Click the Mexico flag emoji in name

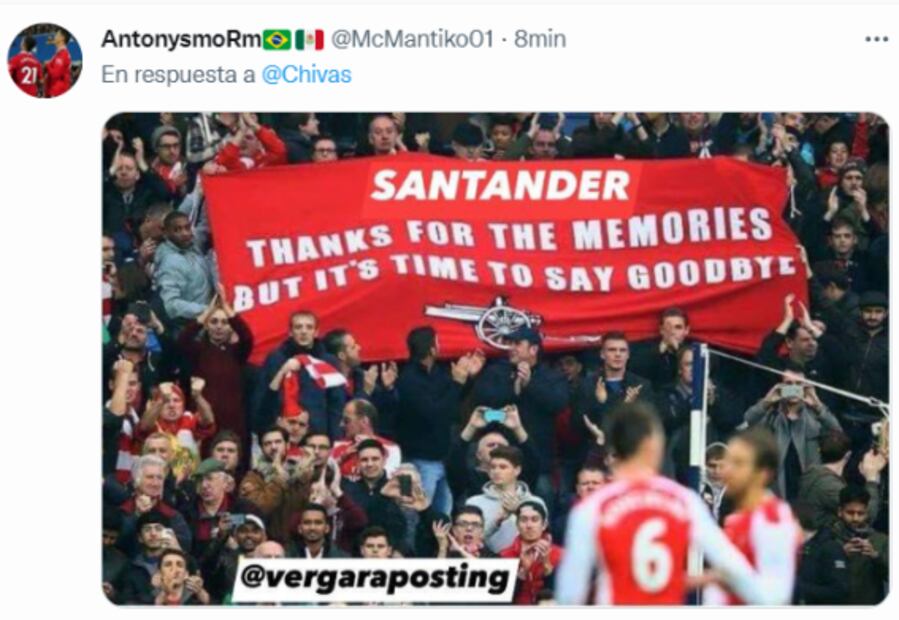point(310,40)
